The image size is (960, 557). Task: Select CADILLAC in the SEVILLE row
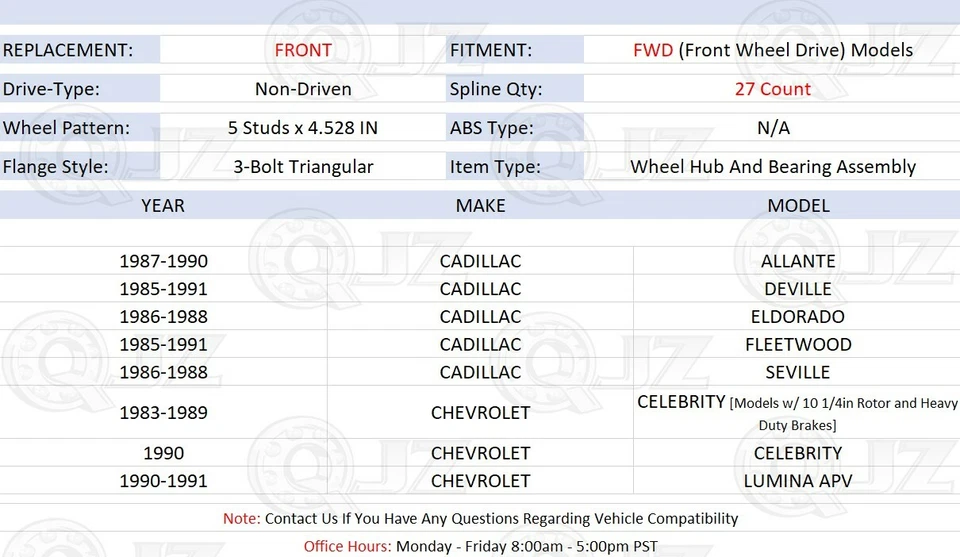pos(481,373)
